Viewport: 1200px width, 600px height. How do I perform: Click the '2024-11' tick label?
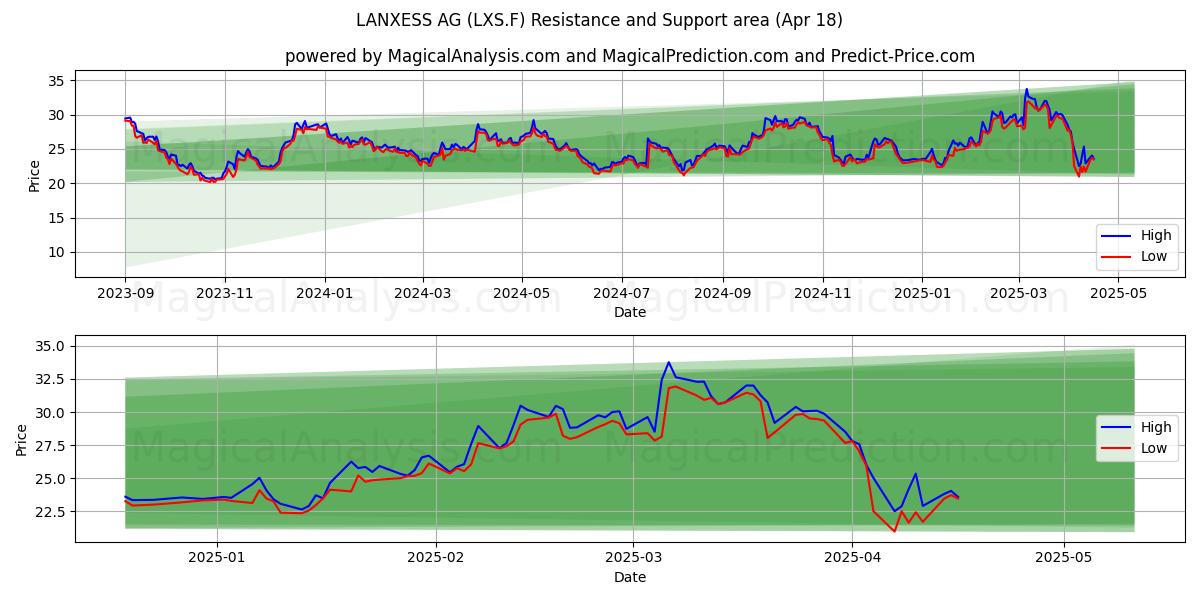tap(822, 294)
